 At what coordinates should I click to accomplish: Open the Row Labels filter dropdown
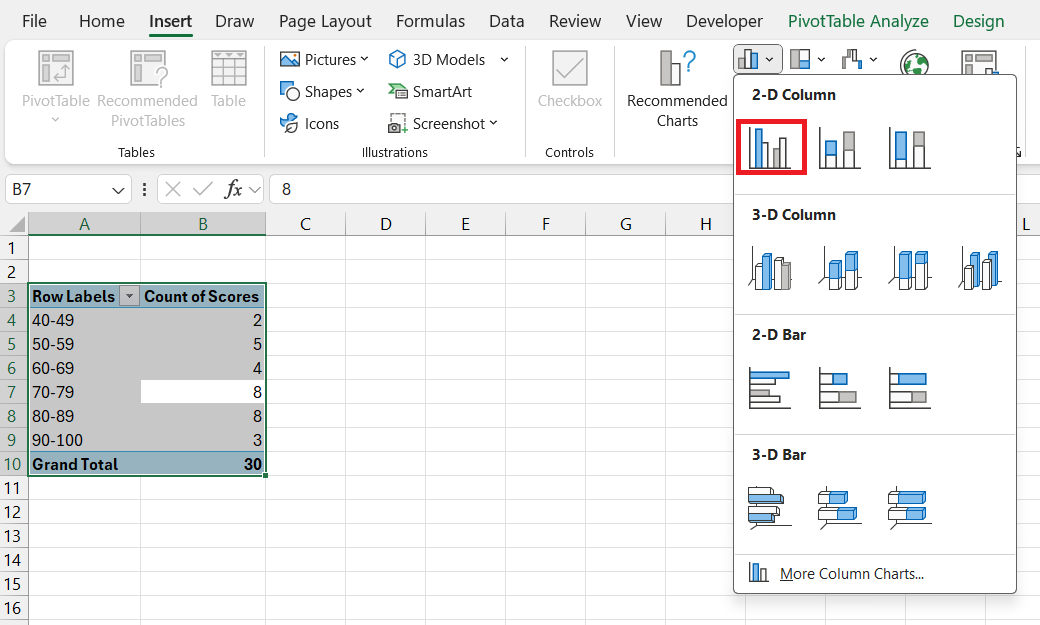[130, 297]
